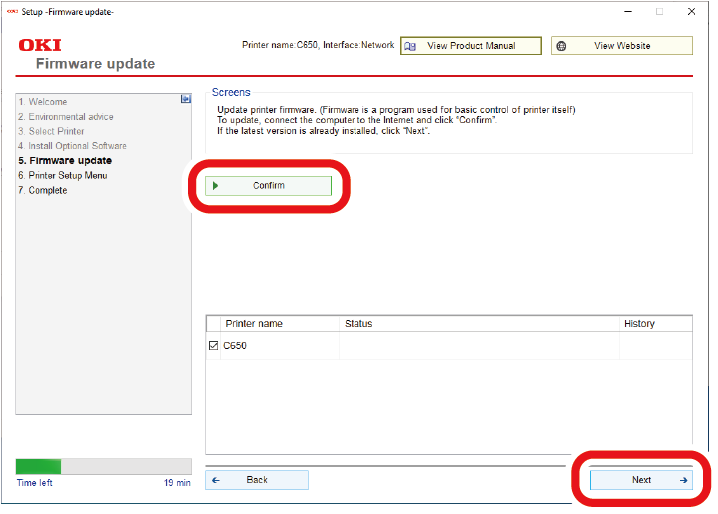The image size is (718, 514).
Task: Click the book icon on View Product Manual
Action: [x=409, y=46]
